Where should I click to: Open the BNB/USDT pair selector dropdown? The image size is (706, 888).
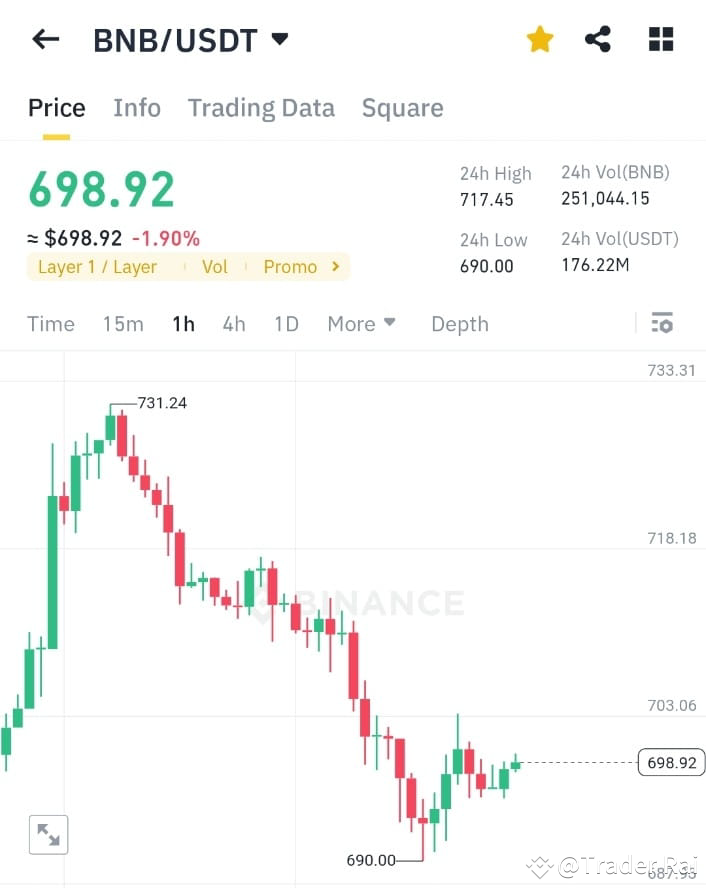[x=278, y=39]
